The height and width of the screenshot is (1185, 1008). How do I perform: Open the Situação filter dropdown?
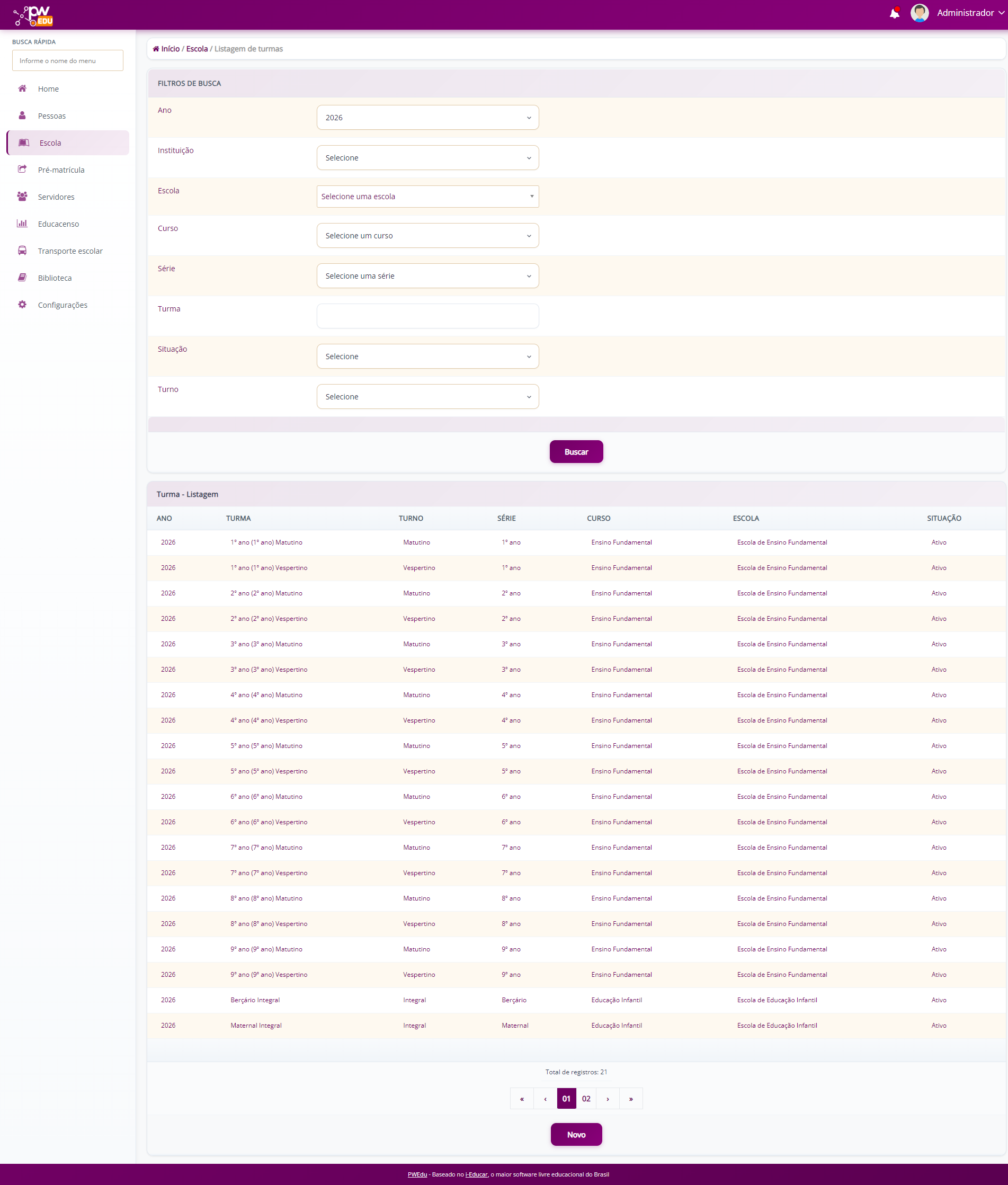pyautogui.click(x=427, y=357)
